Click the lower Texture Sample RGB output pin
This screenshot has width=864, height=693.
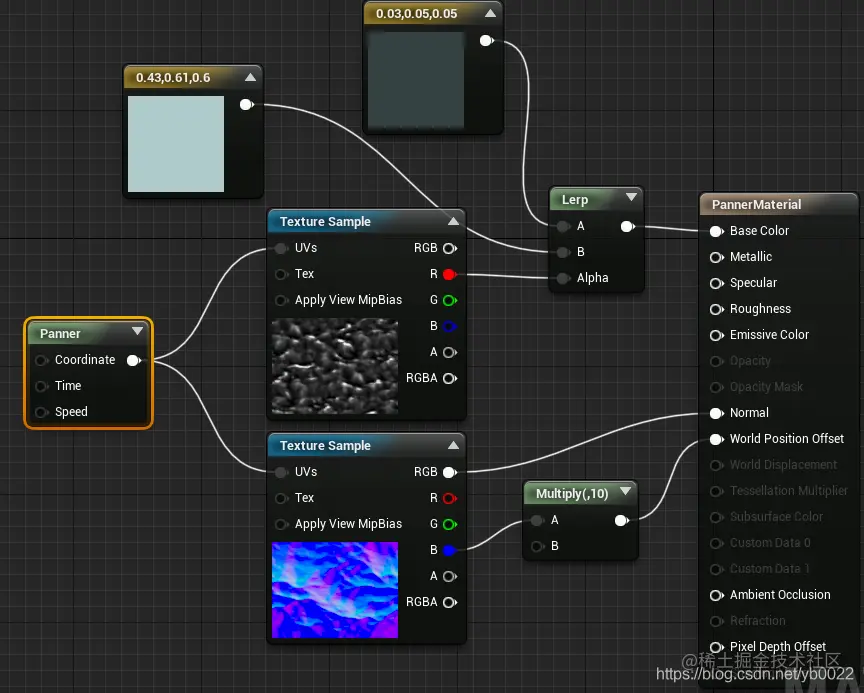tap(450, 472)
